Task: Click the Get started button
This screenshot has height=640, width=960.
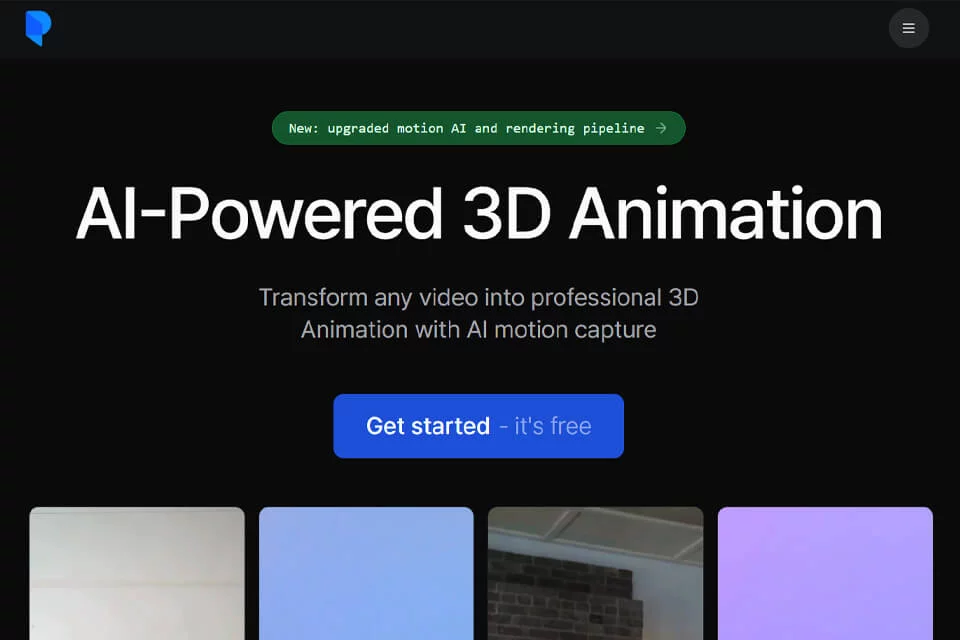Action: tap(478, 426)
